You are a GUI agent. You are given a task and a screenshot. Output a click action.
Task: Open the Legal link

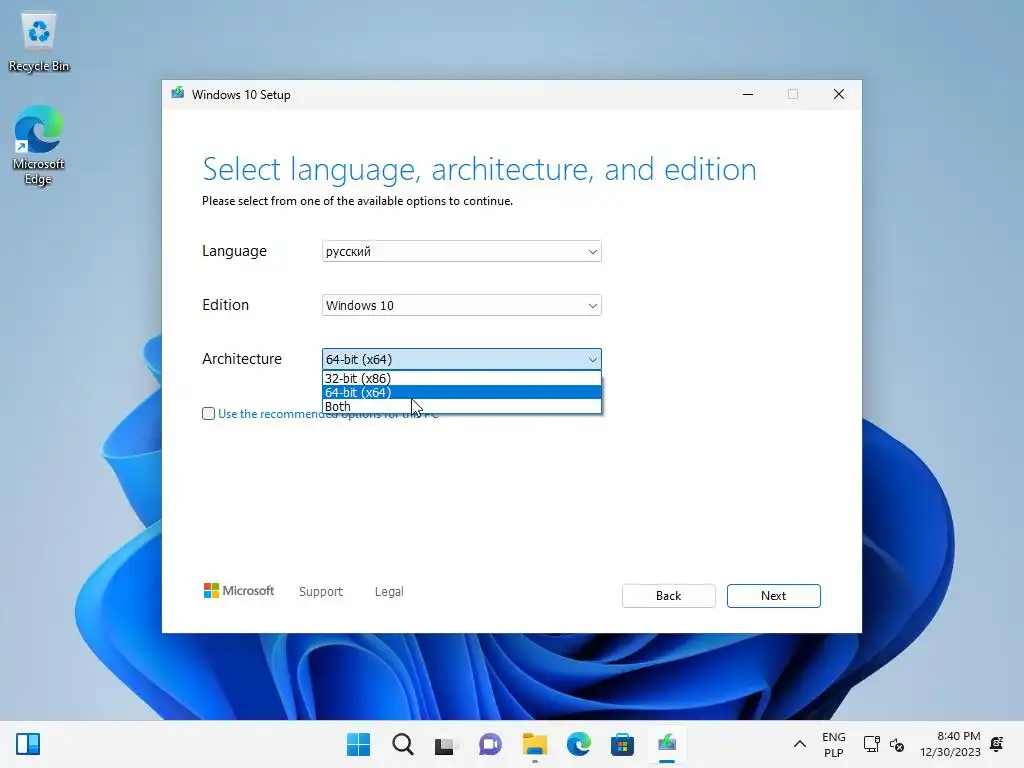(x=389, y=592)
